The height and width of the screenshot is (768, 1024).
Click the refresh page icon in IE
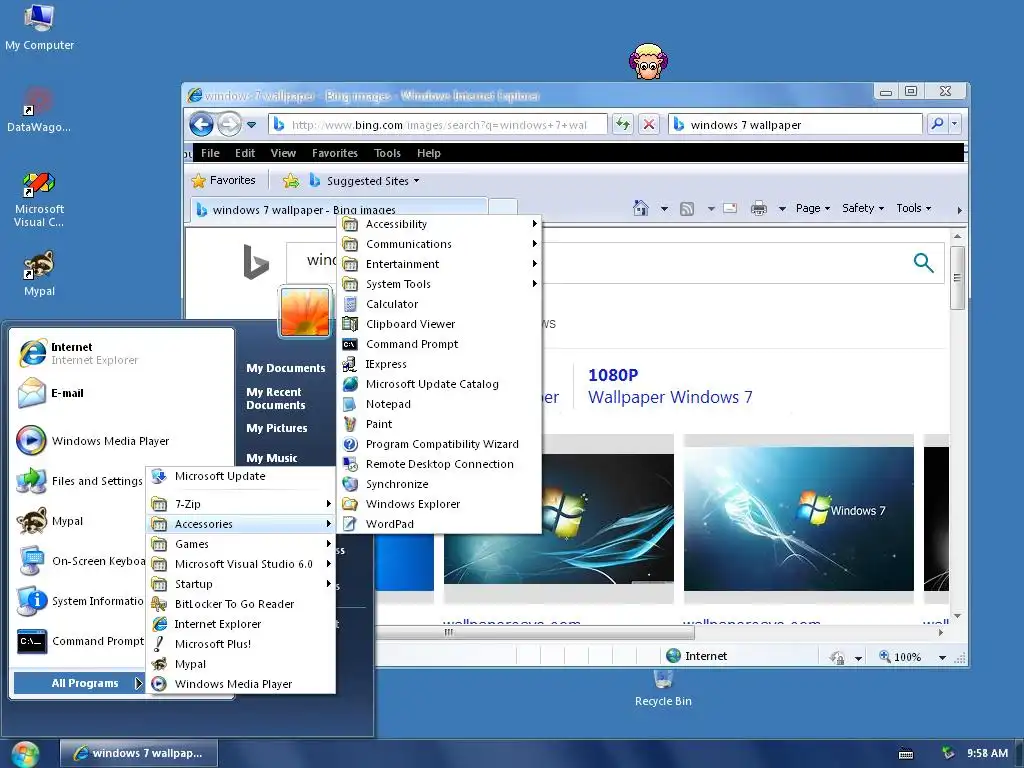[x=622, y=124]
